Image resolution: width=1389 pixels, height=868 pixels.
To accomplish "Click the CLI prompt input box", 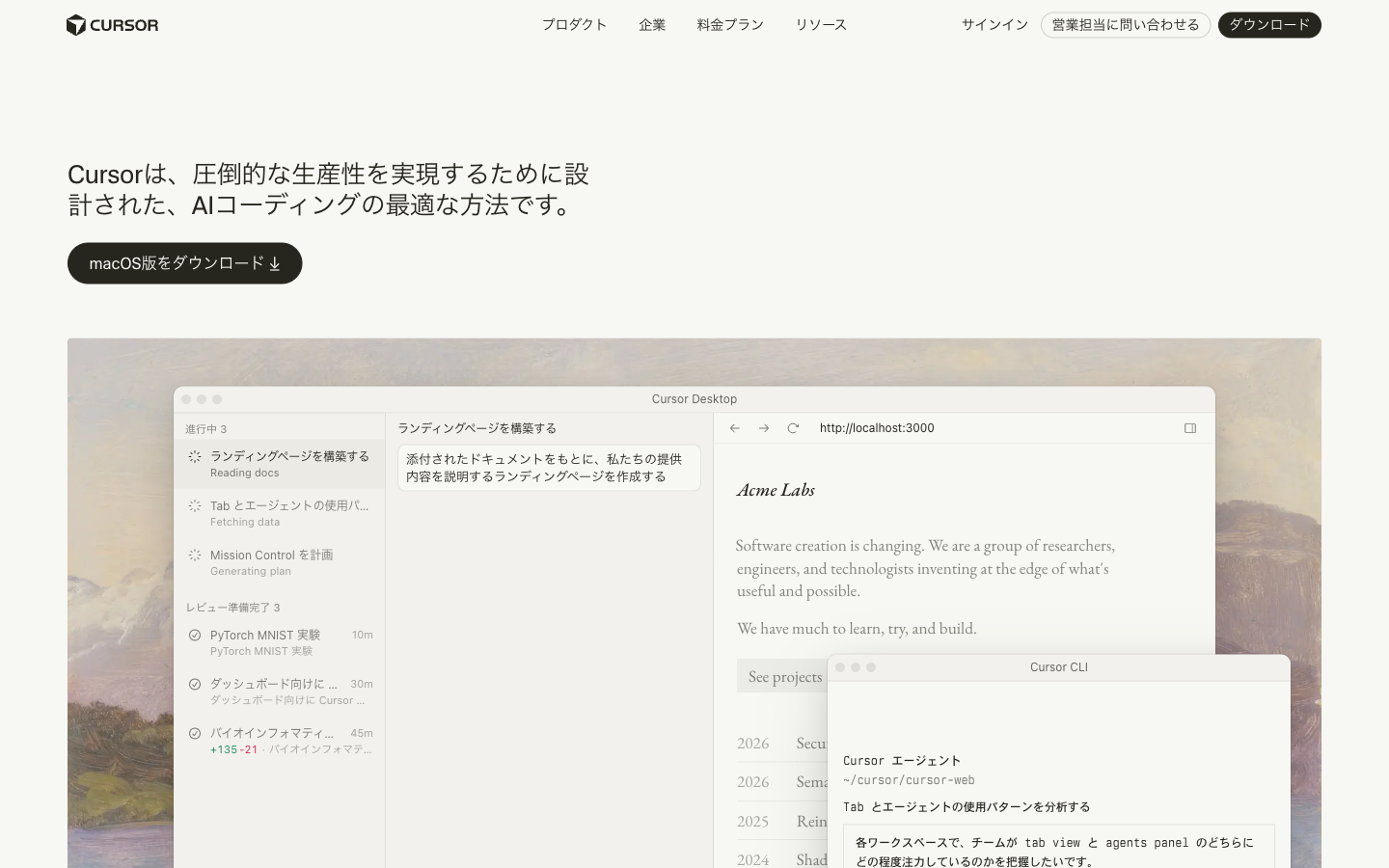I will pos(1059,846).
